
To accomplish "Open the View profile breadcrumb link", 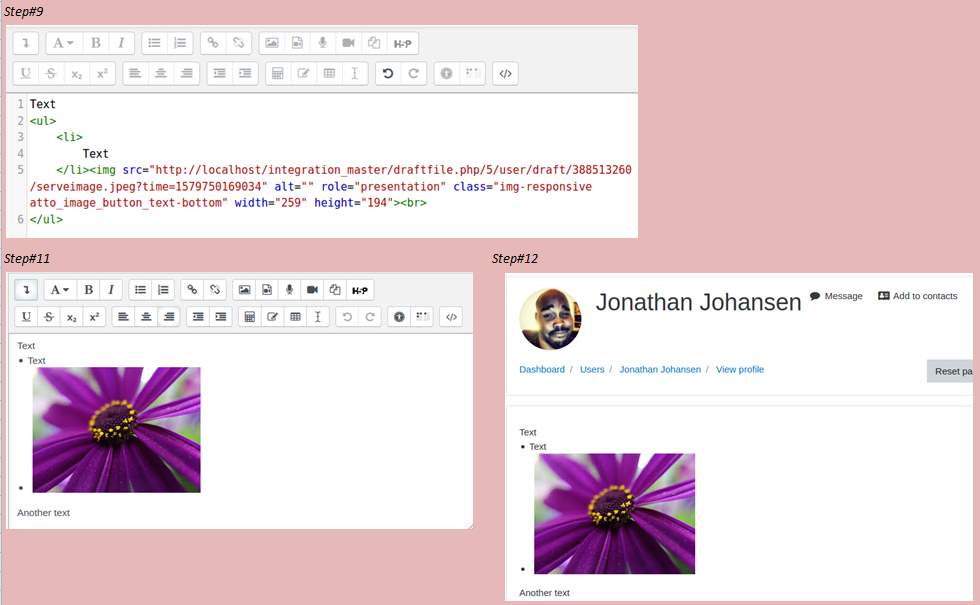I will [740, 369].
